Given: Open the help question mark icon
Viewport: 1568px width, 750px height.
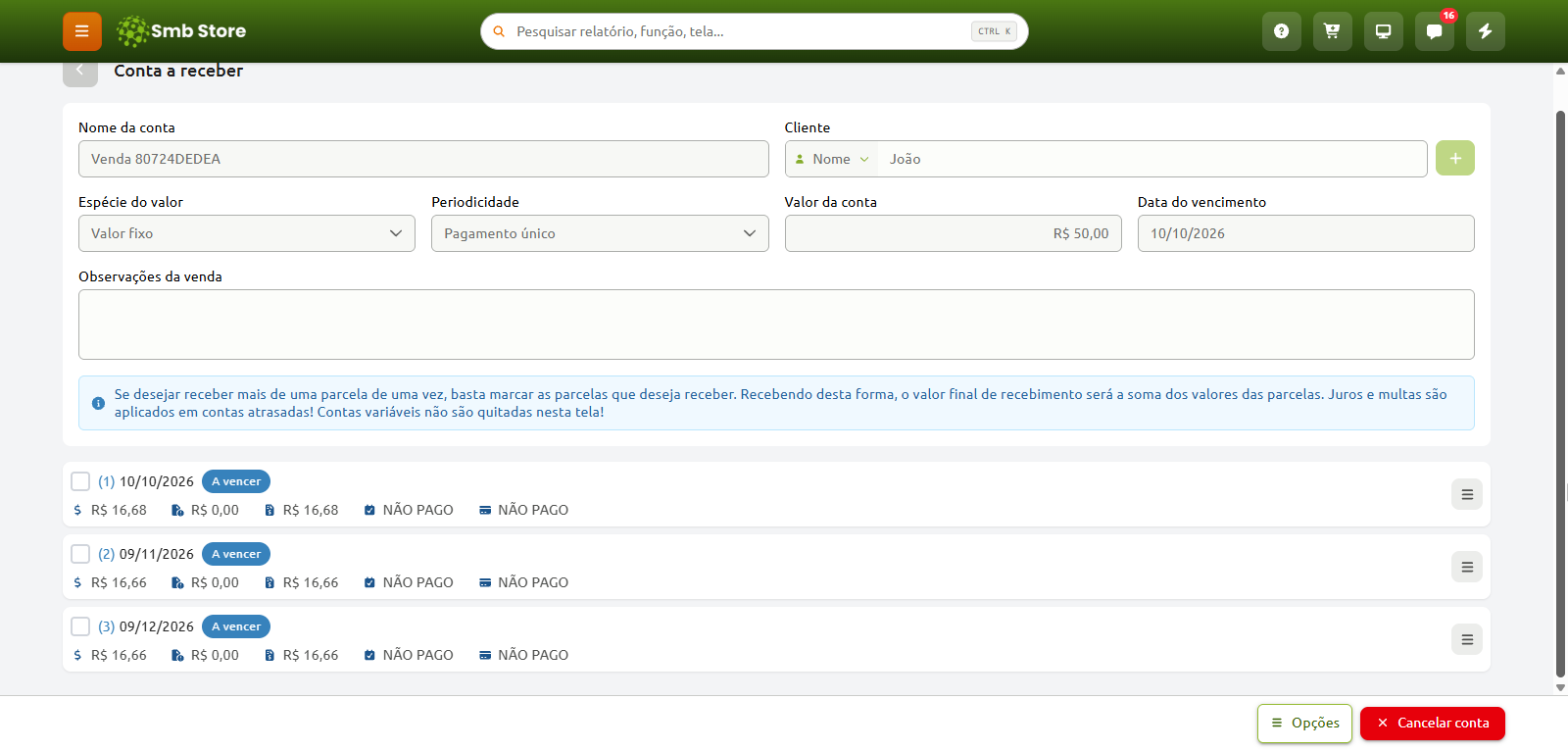Looking at the screenshot, I should tap(1282, 31).
